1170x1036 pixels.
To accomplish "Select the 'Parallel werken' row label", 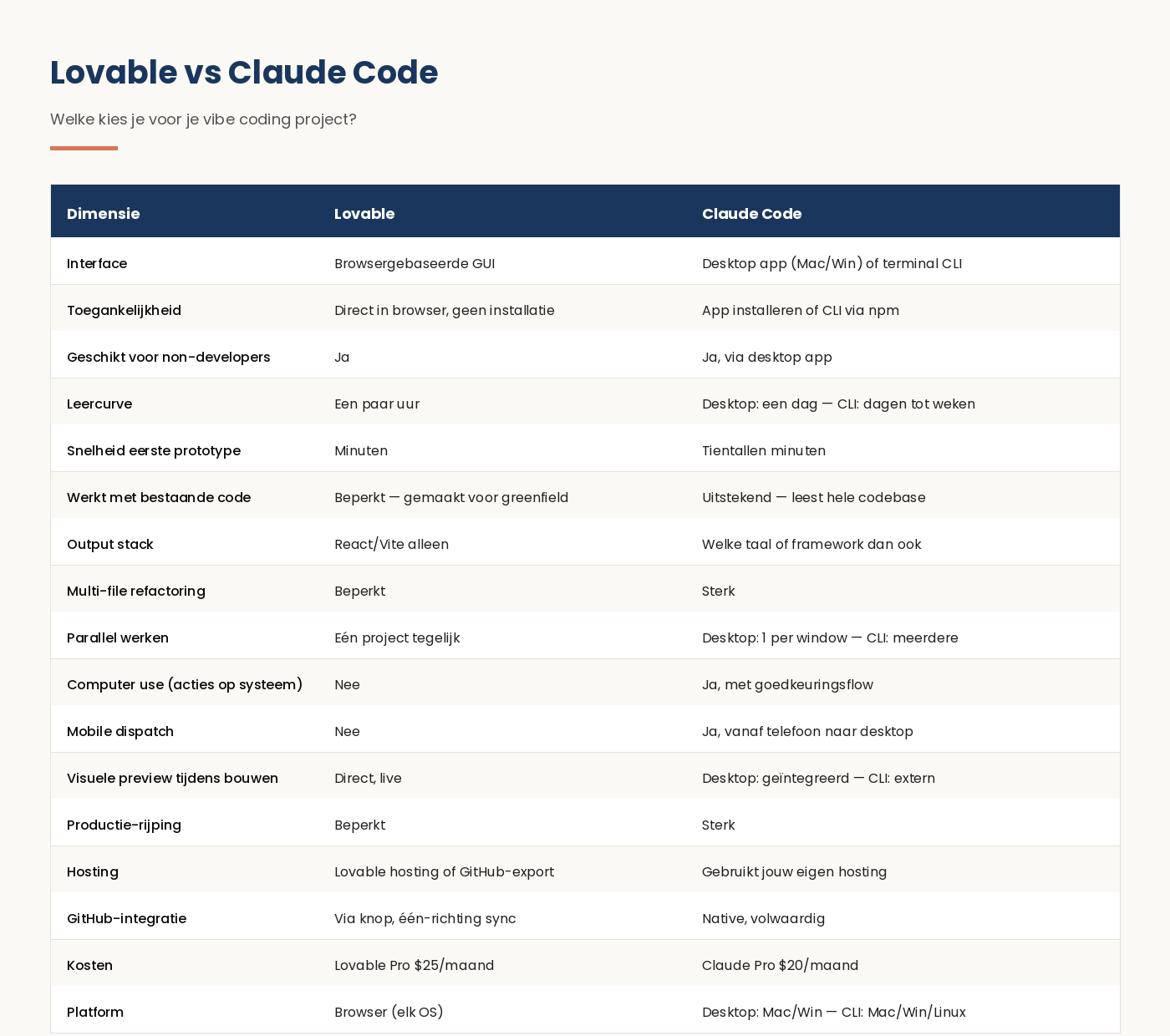I will tap(118, 638).
